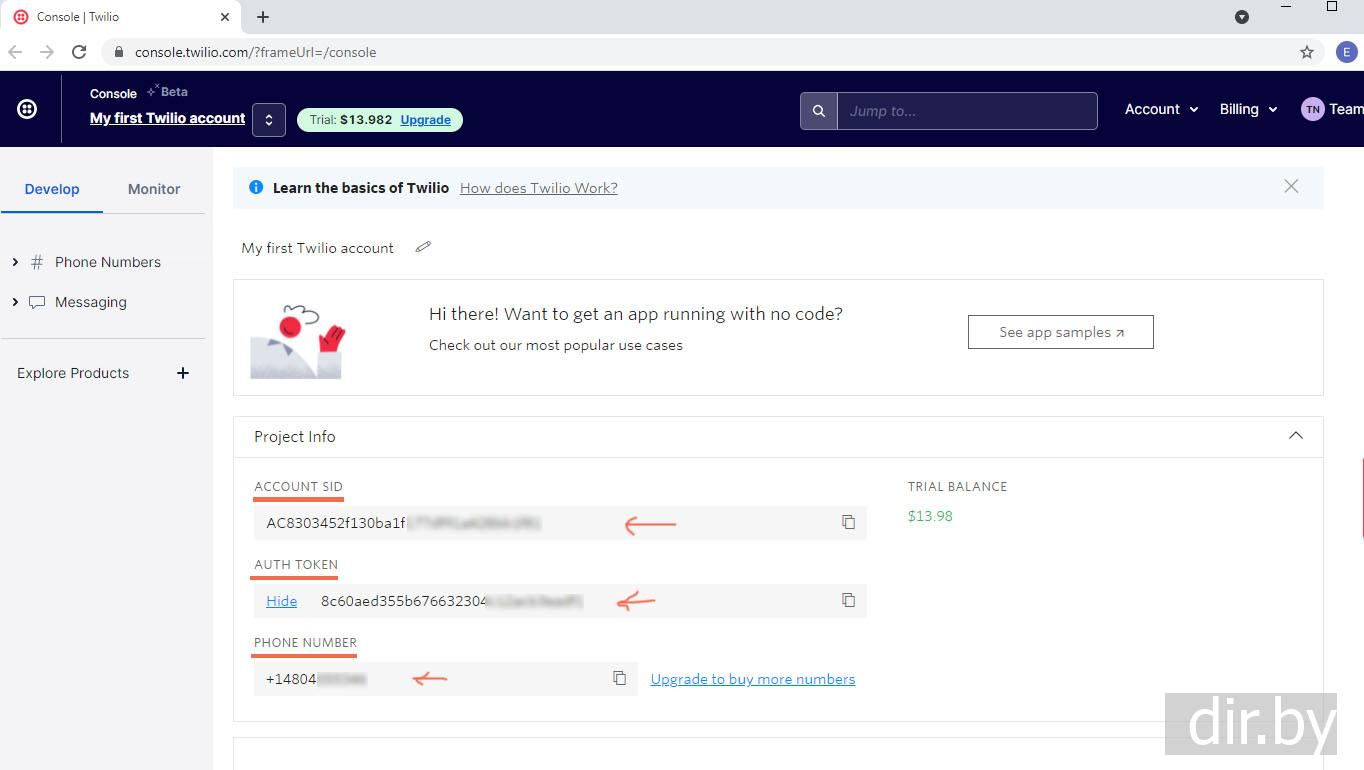This screenshot has width=1364, height=770.
Task: Switch to the Monitor tab
Action: click(154, 189)
